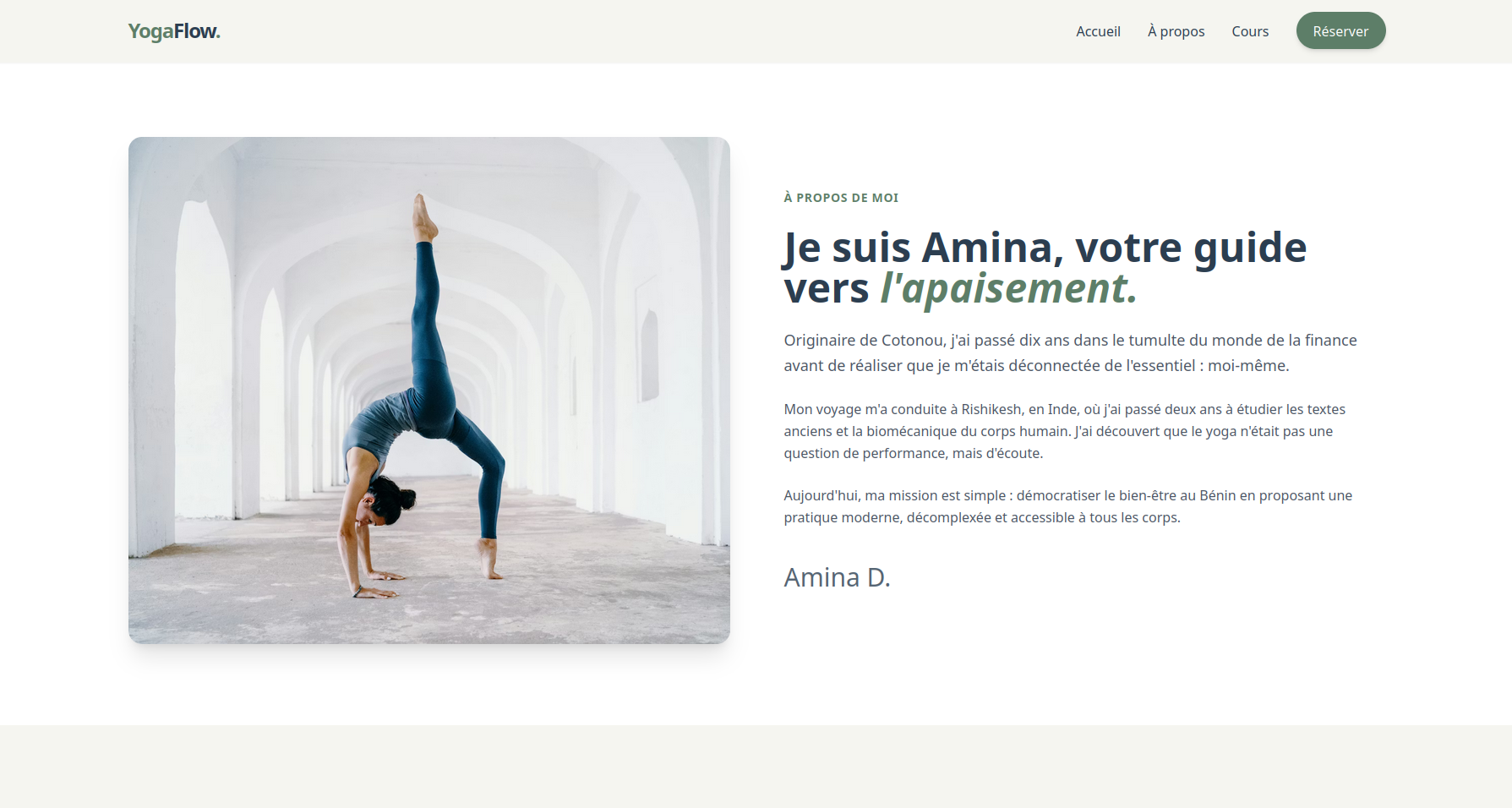Open the Cours menu item

click(x=1250, y=31)
